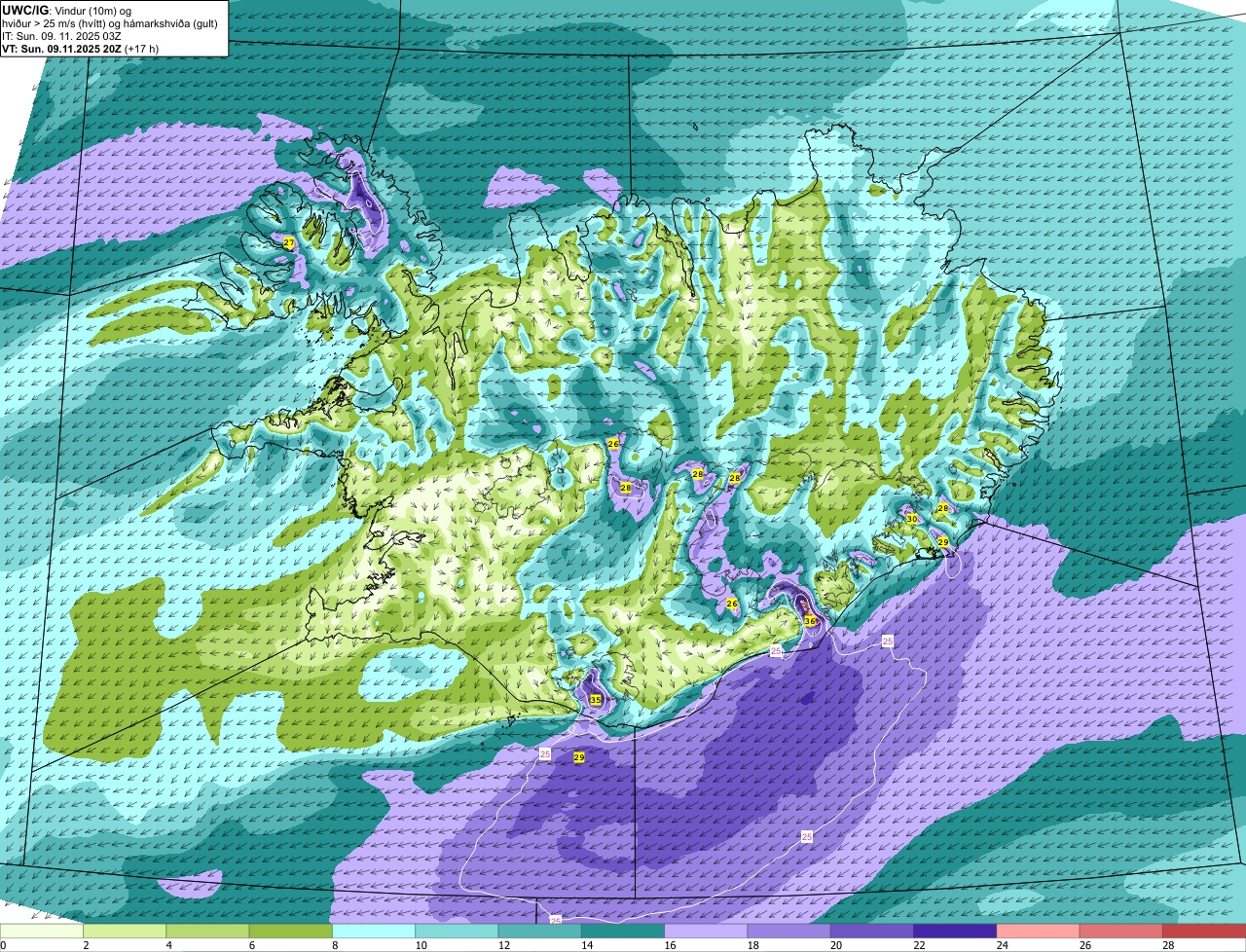
Task: Click the legend tick label 20
Action: coord(834,945)
